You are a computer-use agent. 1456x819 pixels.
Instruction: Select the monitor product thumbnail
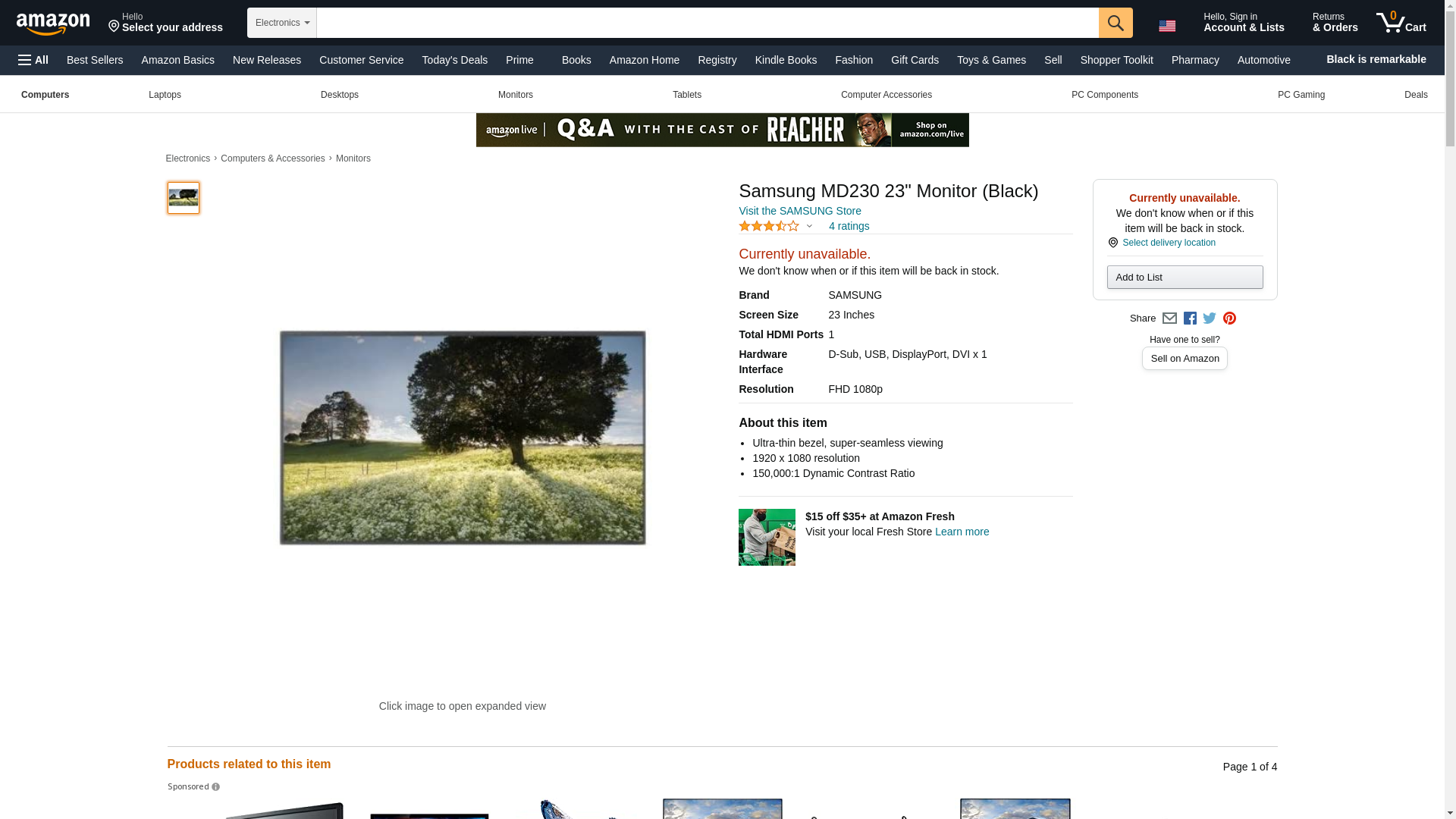point(184,198)
